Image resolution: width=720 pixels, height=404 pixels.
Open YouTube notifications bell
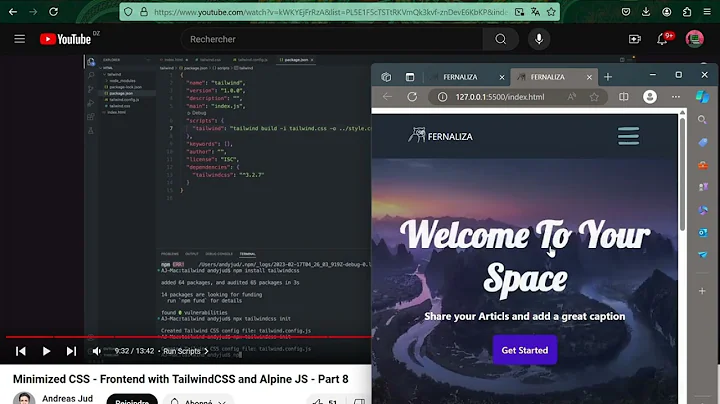tap(662, 39)
